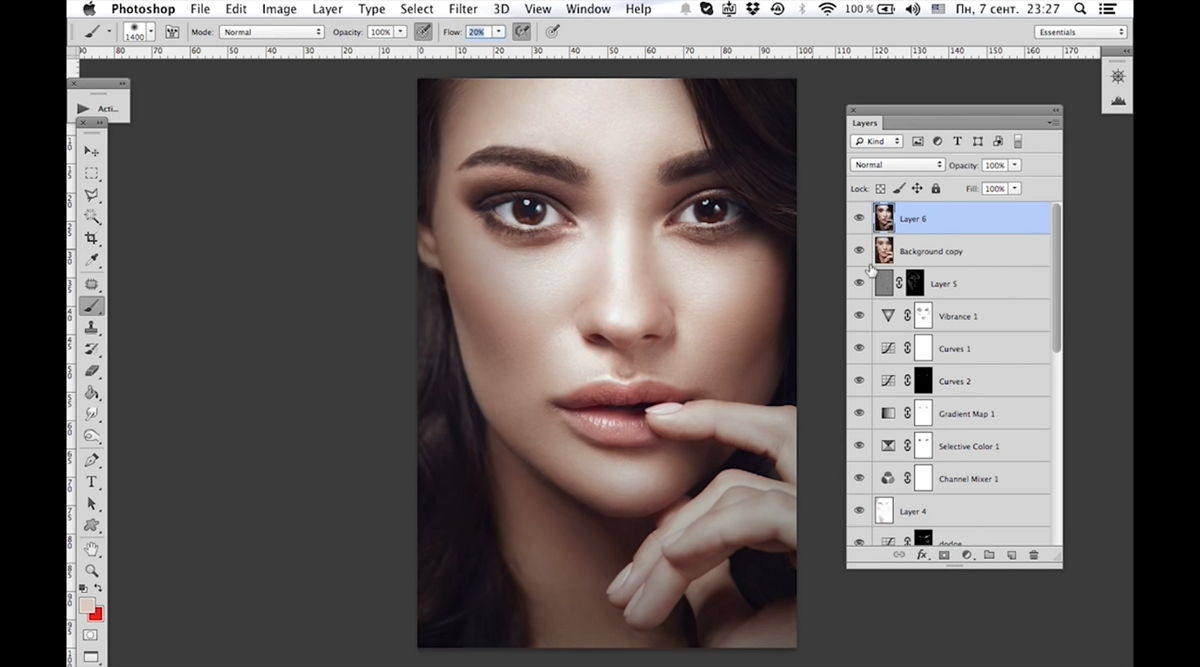Image resolution: width=1200 pixels, height=667 pixels.
Task: Open the Filter menu
Action: pos(463,9)
